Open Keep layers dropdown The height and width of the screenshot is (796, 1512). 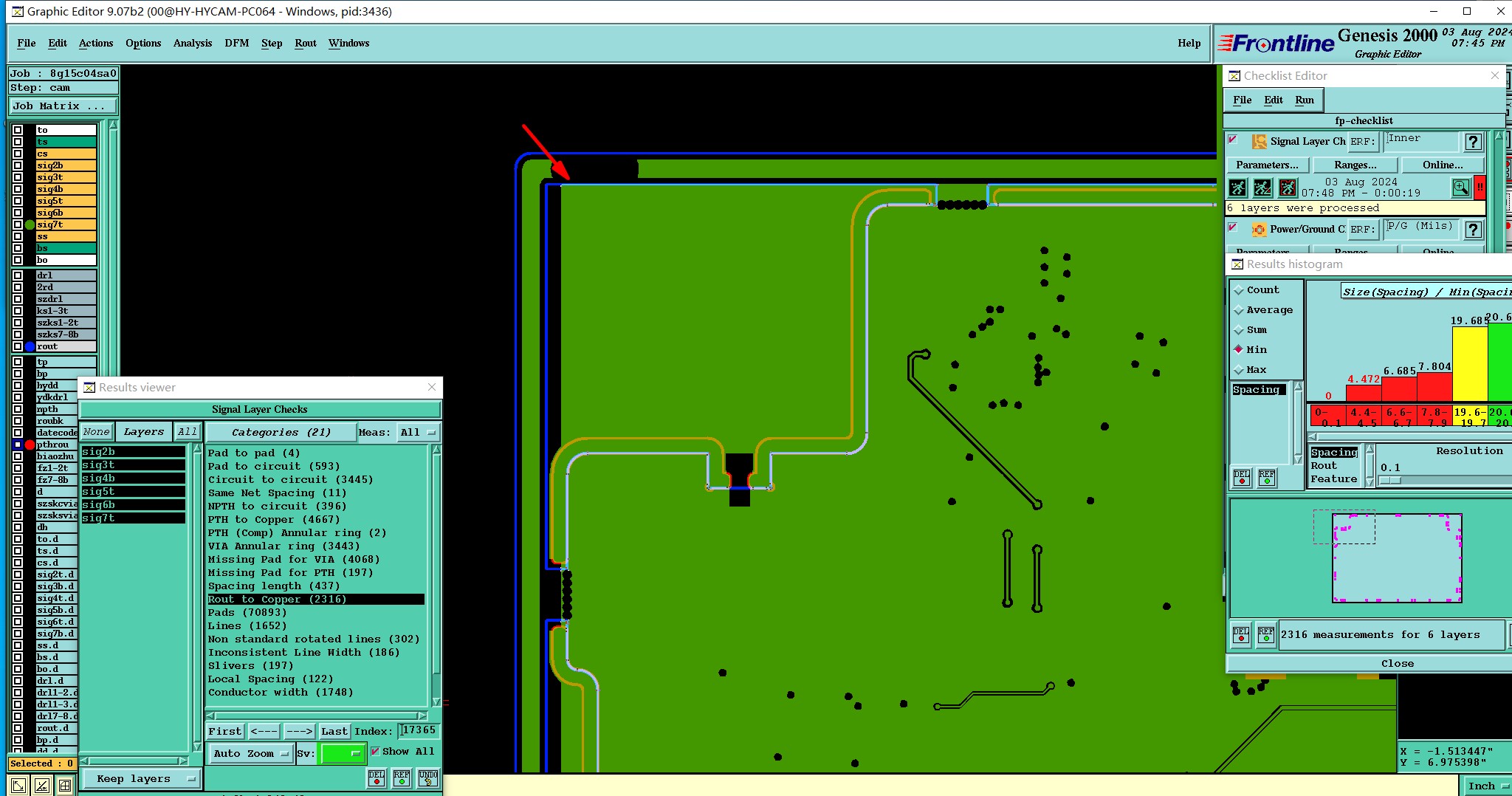(140, 779)
